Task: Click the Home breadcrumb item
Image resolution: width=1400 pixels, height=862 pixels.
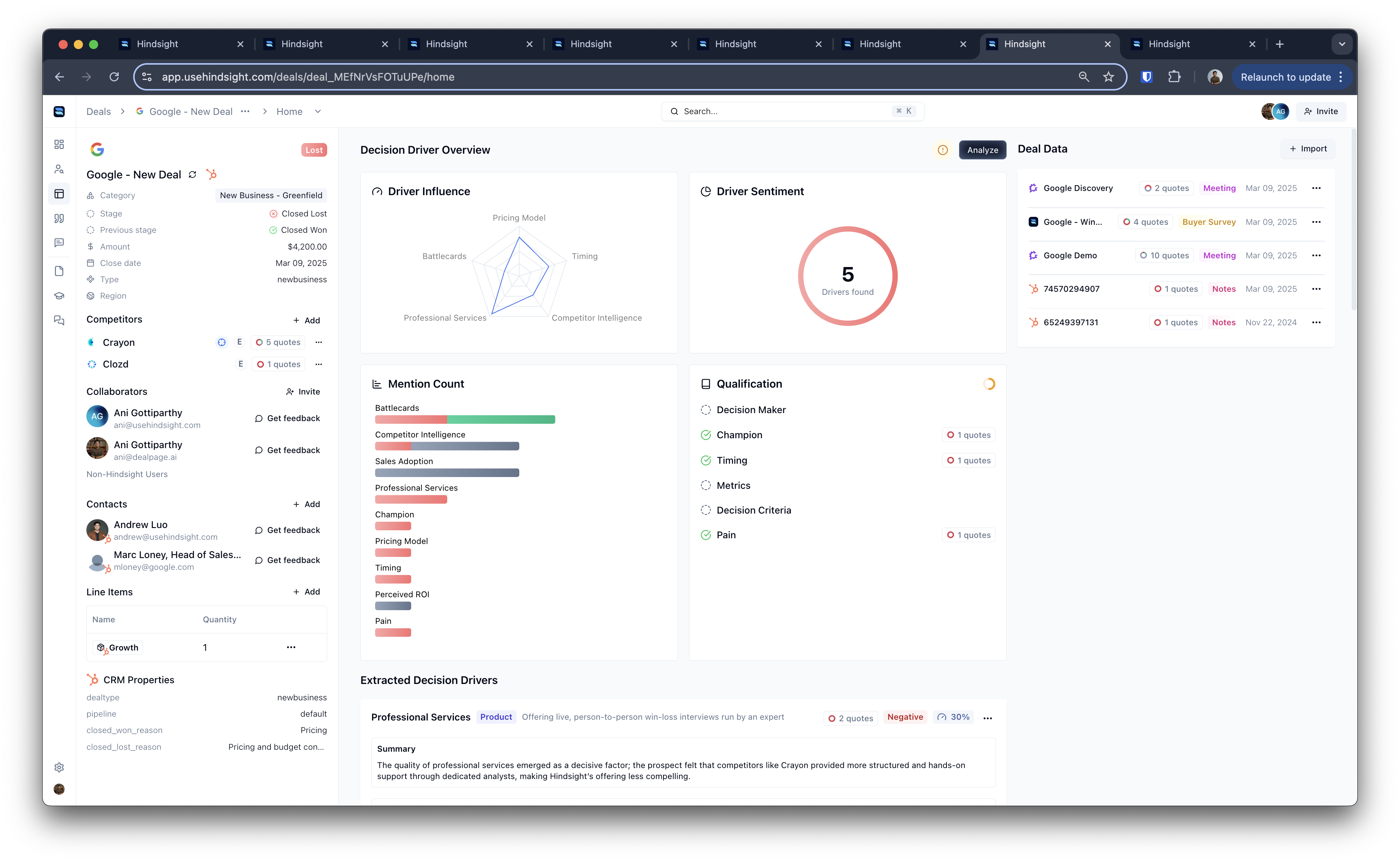Action: [x=290, y=112]
